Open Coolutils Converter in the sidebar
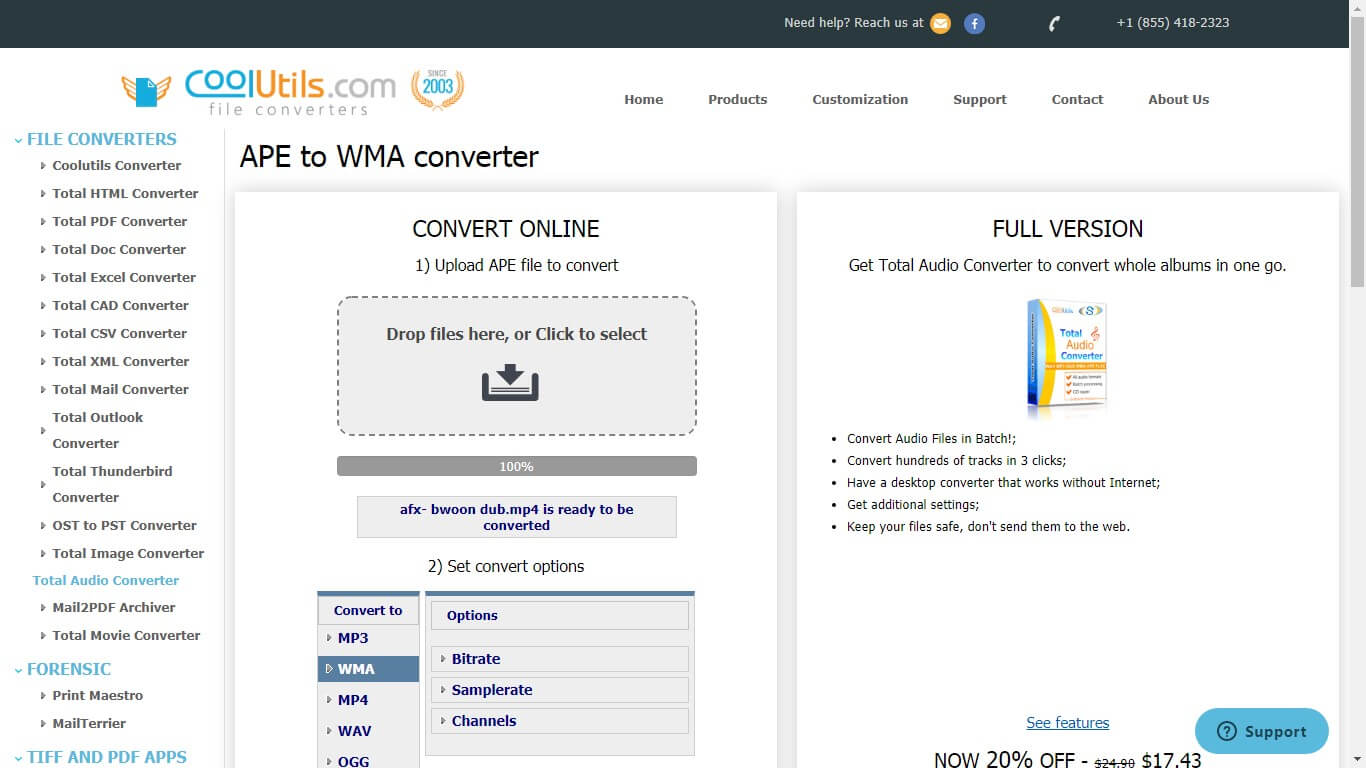 117,166
